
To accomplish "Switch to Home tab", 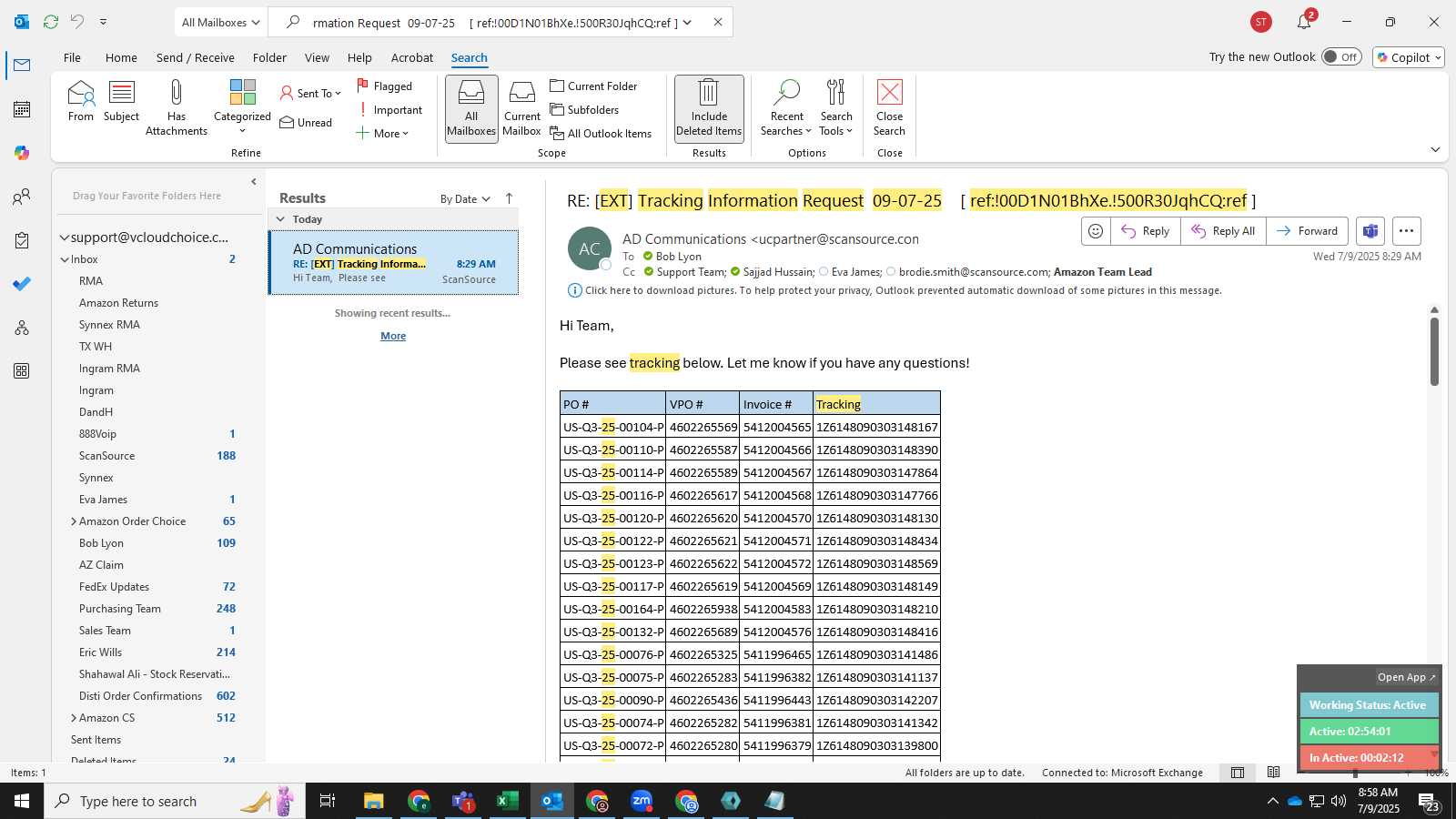I will pyautogui.click(x=121, y=57).
